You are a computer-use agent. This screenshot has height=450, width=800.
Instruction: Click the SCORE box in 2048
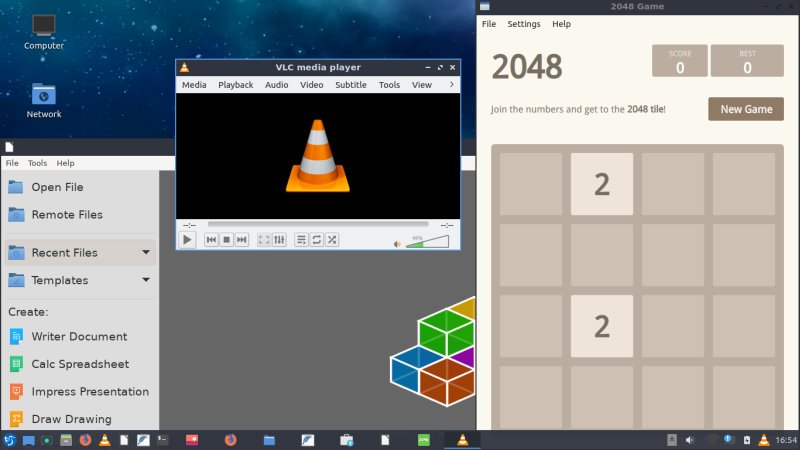[680, 61]
